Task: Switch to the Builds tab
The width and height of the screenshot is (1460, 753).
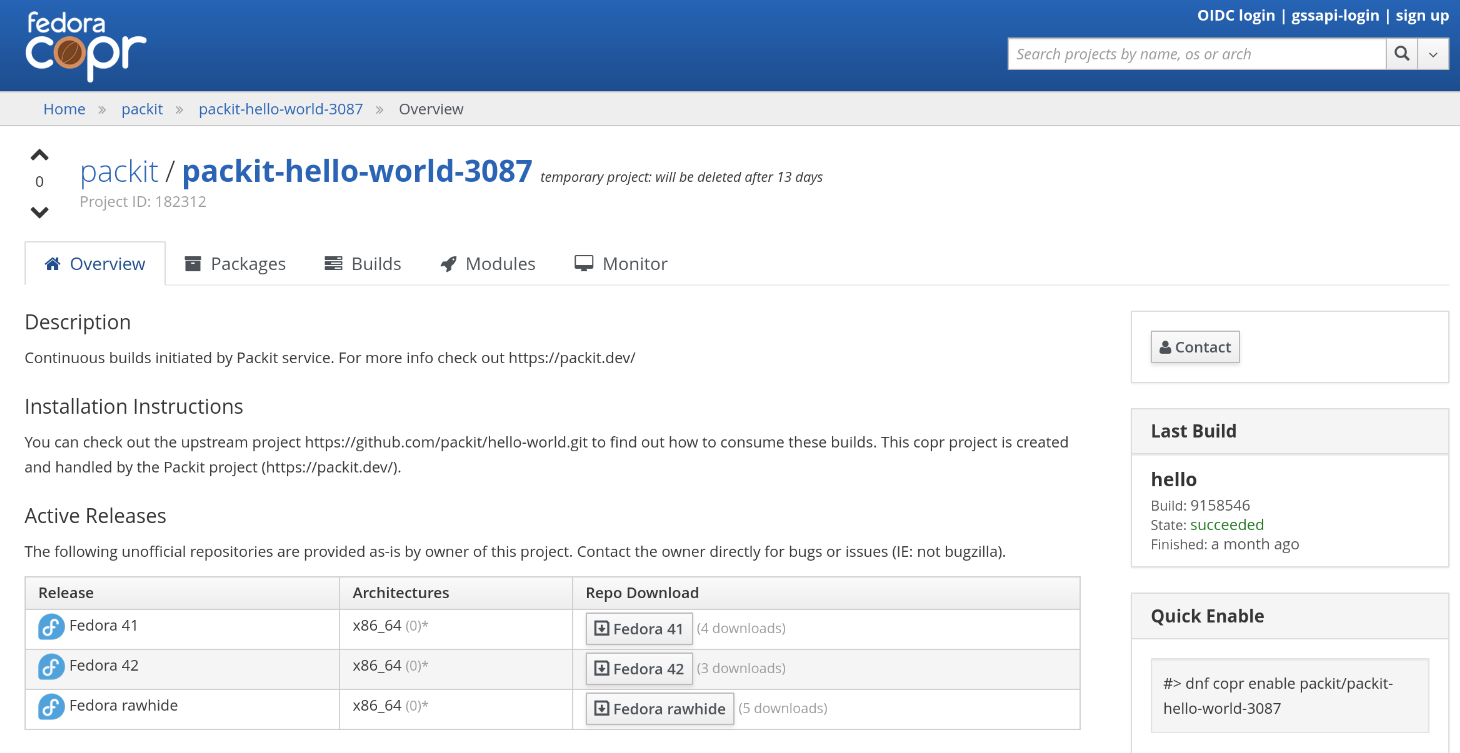Action: (x=363, y=264)
